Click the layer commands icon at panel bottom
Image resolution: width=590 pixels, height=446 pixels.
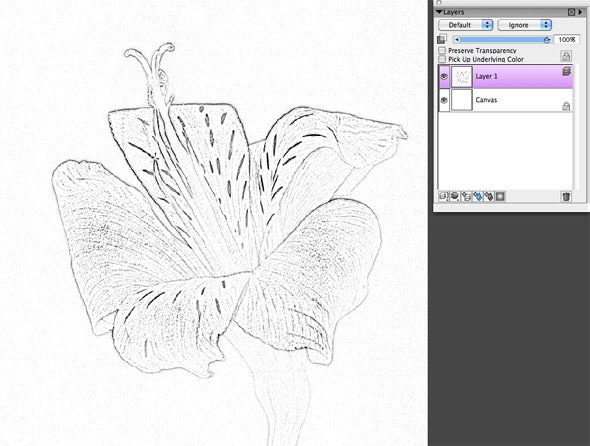pyautogui.click(x=443, y=196)
